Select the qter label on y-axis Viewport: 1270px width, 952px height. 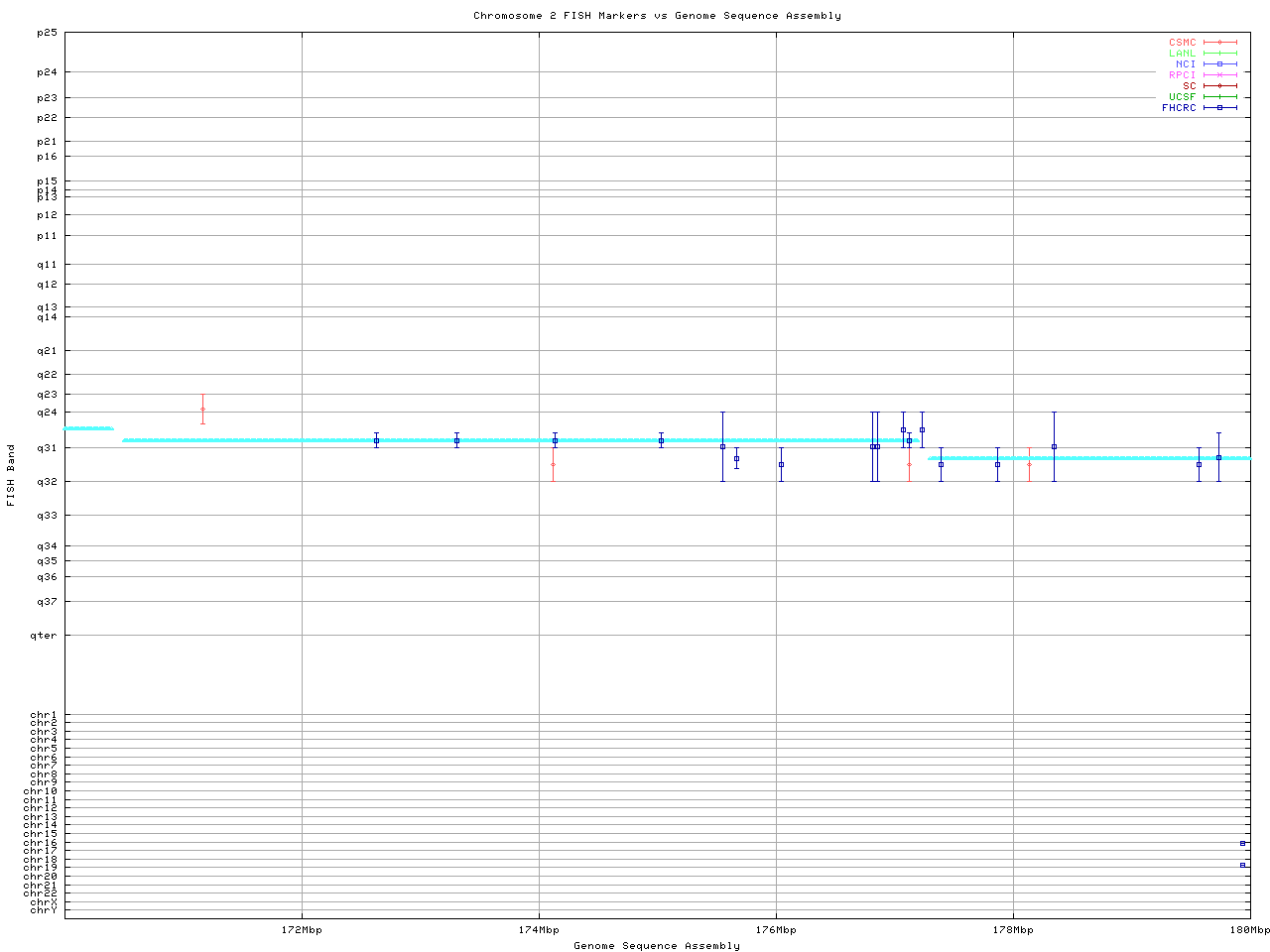45,636
